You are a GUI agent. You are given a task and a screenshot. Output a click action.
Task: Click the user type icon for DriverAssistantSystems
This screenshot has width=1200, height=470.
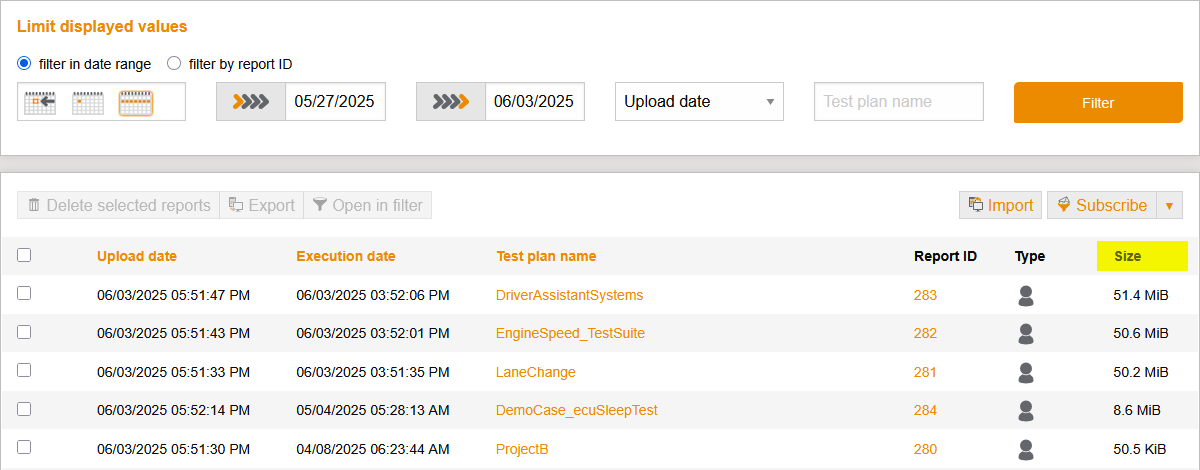pos(1025,295)
